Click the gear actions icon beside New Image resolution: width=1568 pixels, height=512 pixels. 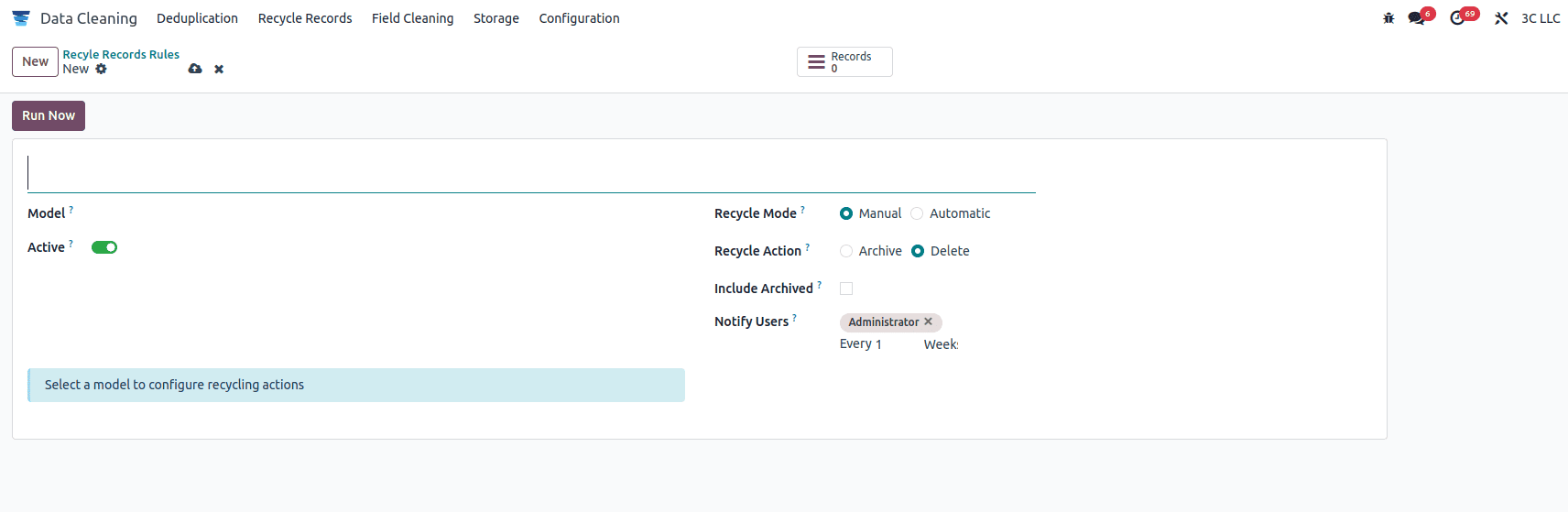click(x=101, y=69)
